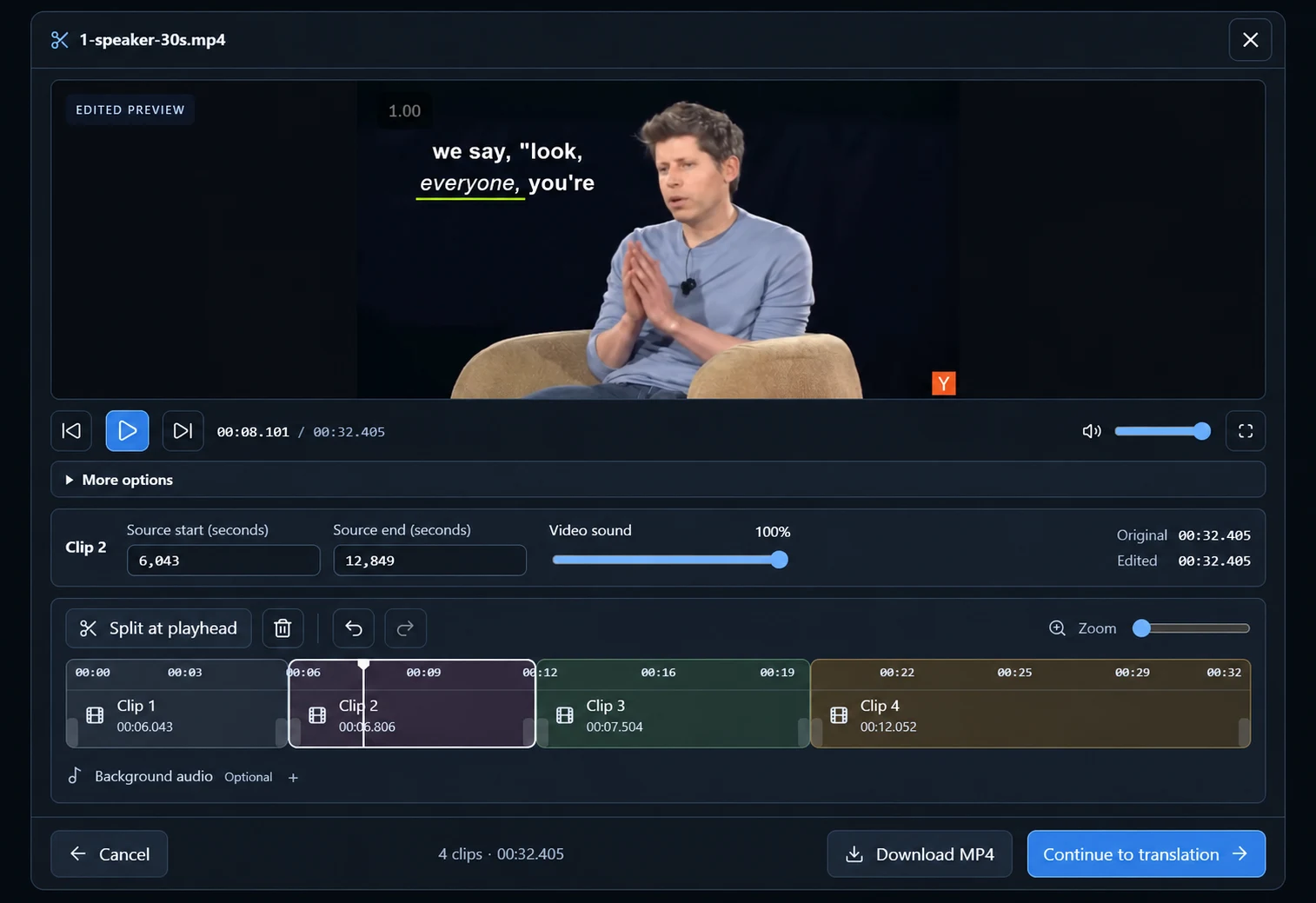Select Clip 3 on the timeline
Viewport: 1316px width, 903px height.
tap(674, 704)
